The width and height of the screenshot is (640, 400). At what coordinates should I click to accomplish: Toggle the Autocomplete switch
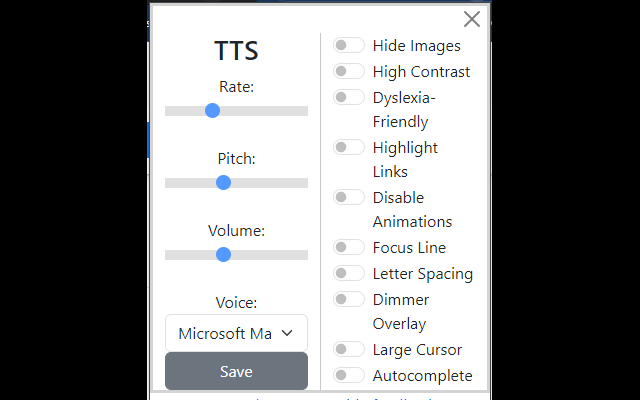[348, 375]
